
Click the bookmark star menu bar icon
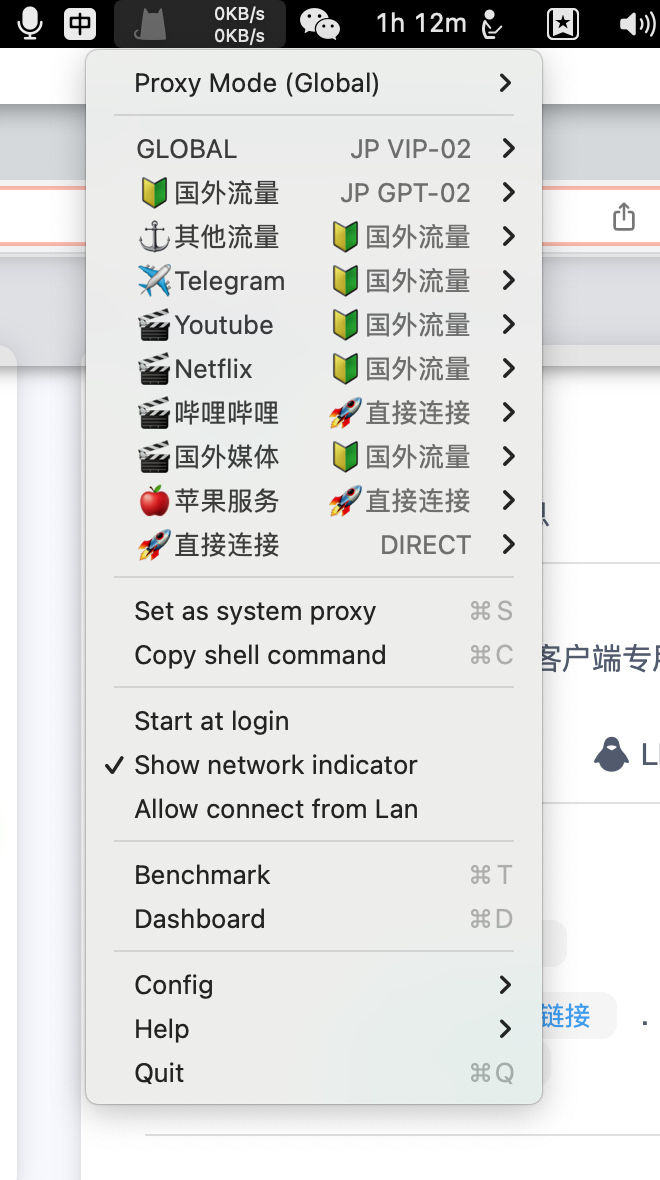563,23
